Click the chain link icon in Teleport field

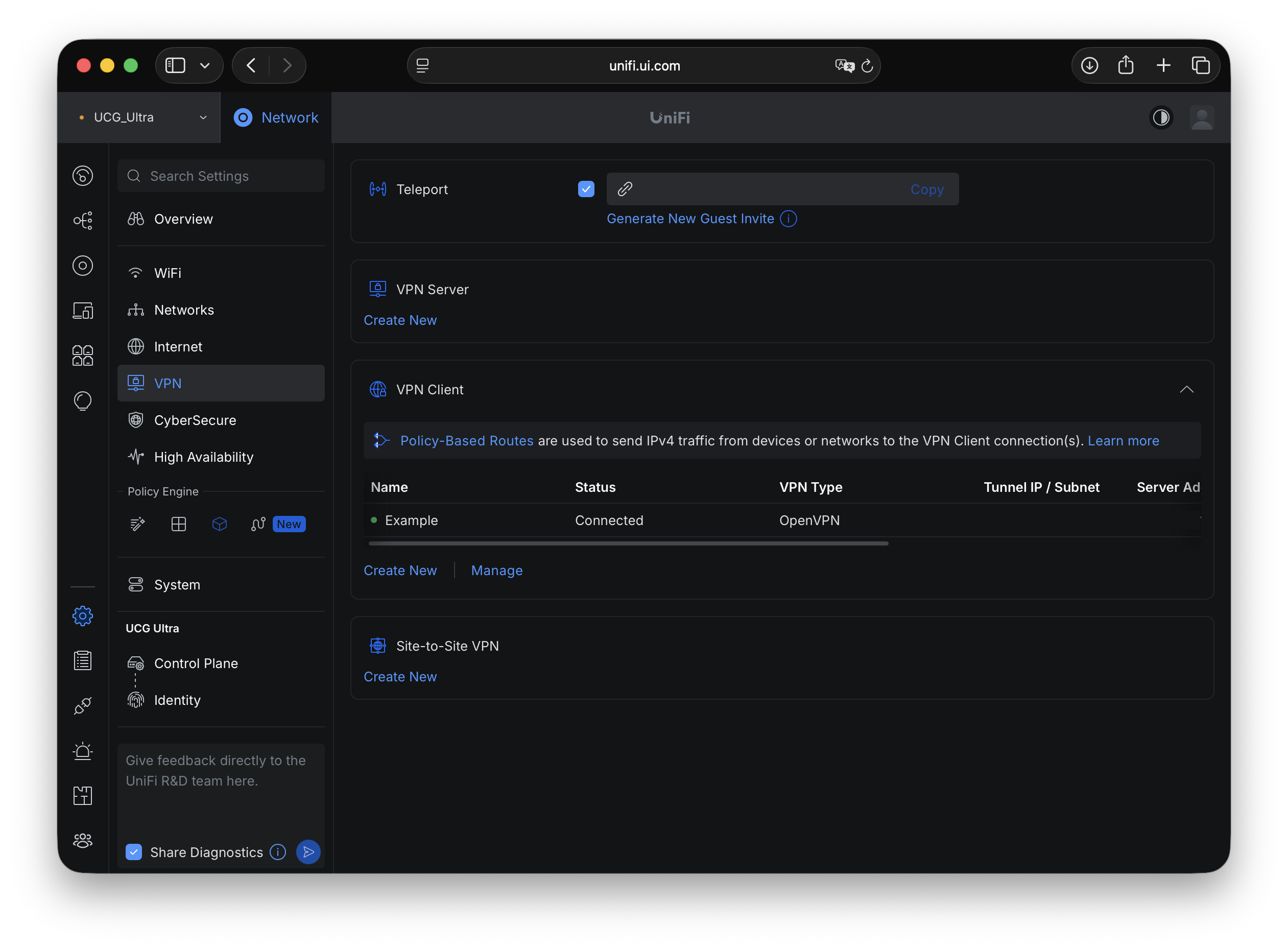tap(625, 189)
